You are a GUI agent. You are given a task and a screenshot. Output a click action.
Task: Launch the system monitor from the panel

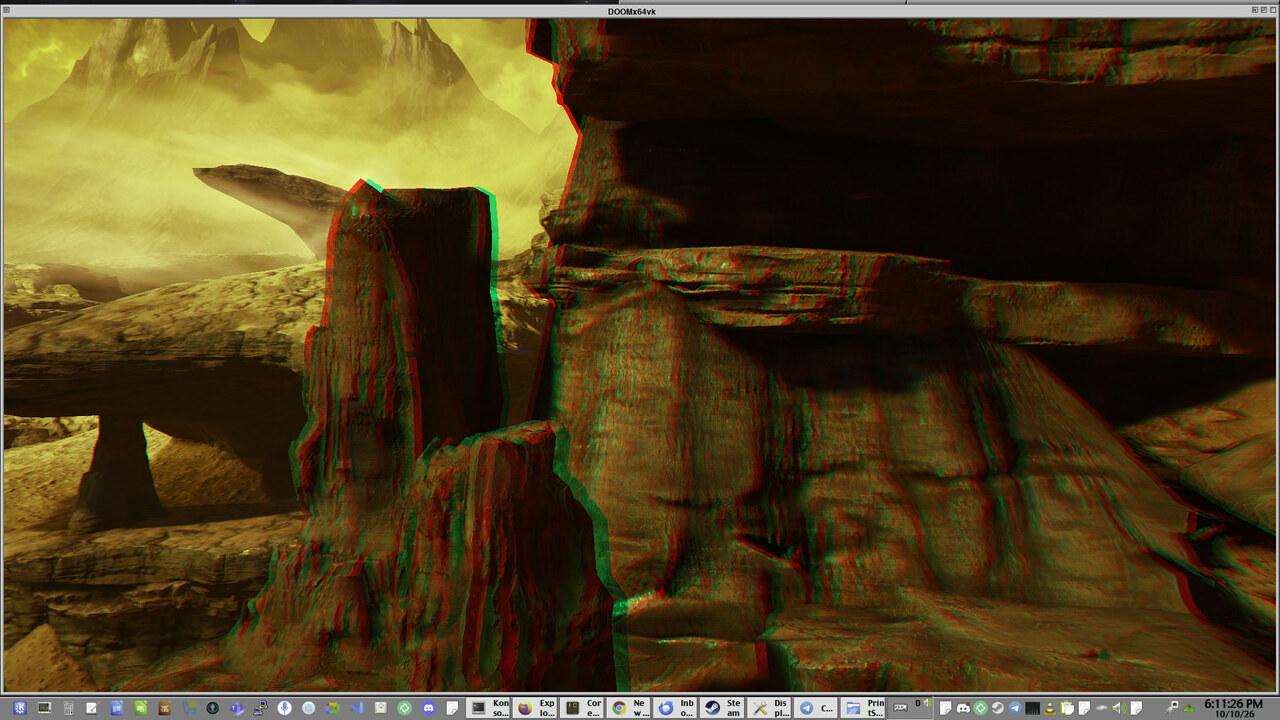pos(43,708)
